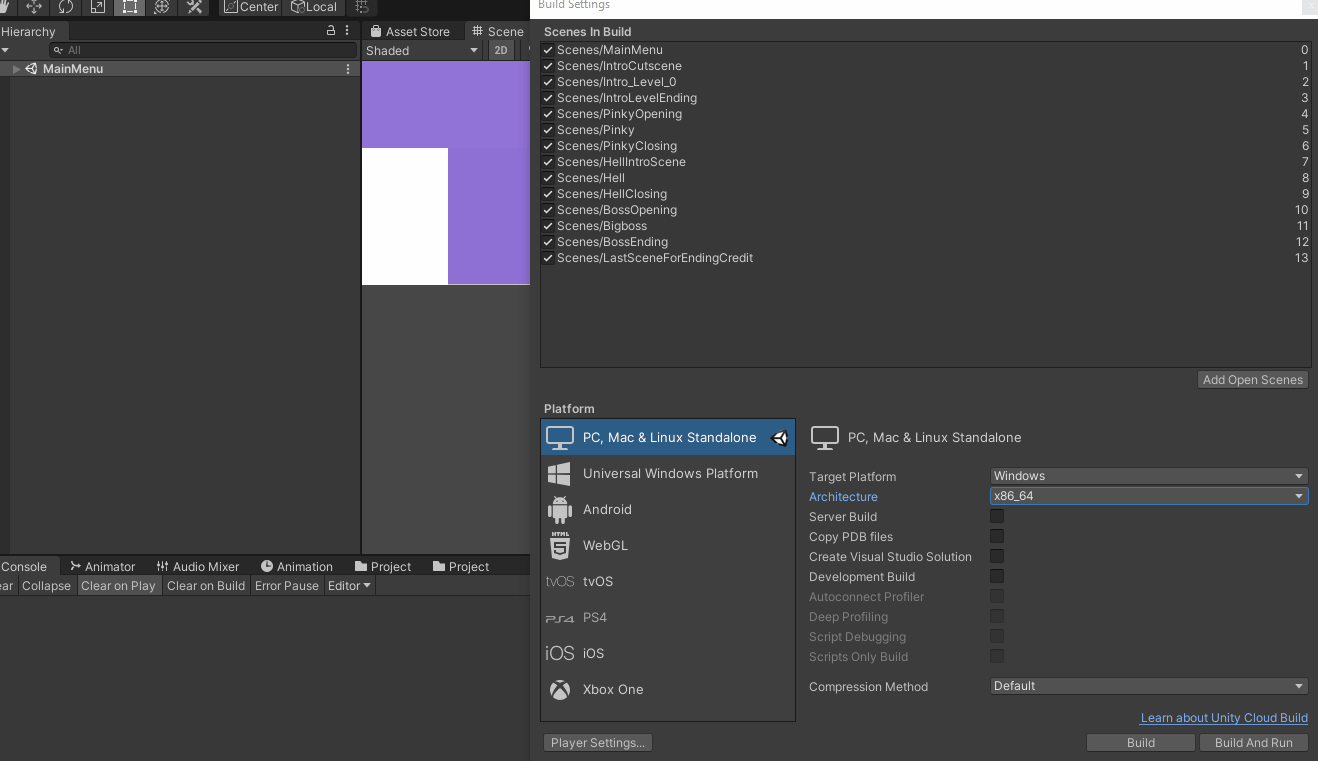Image resolution: width=1318 pixels, height=761 pixels.
Task: Toggle the 2D scene view button
Action: [501, 50]
